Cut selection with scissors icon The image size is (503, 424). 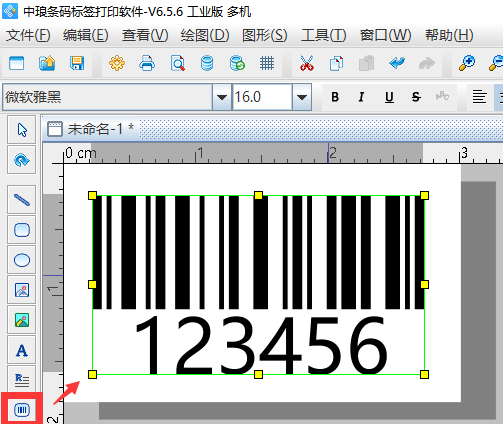(307, 63)
